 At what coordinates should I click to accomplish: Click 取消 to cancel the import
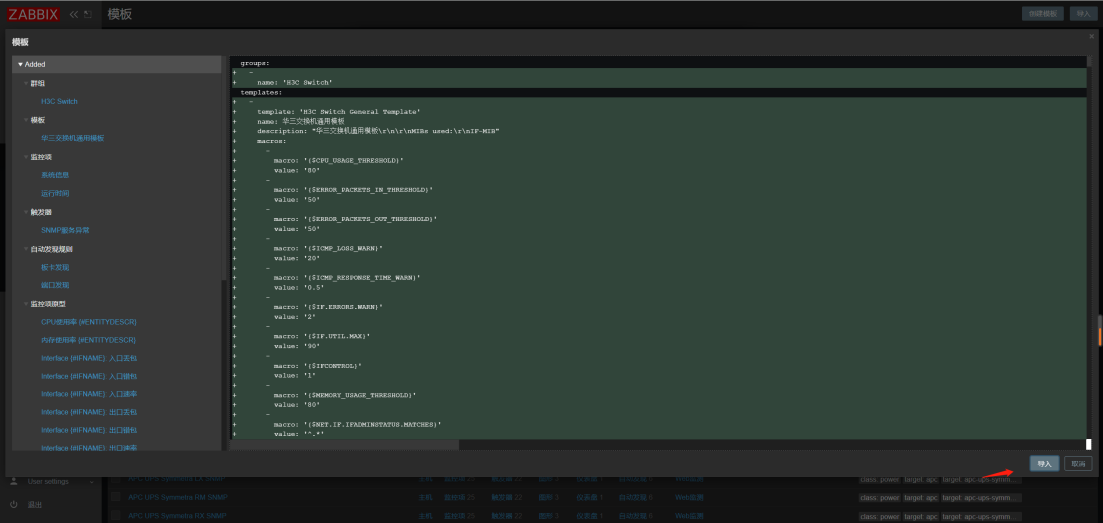coord(1078,463)
